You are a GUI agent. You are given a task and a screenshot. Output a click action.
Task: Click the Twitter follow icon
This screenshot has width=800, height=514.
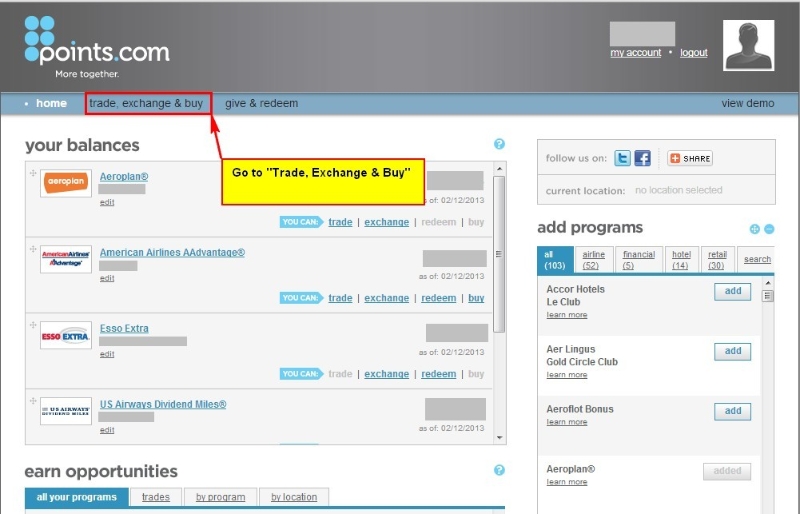[622, 158]
